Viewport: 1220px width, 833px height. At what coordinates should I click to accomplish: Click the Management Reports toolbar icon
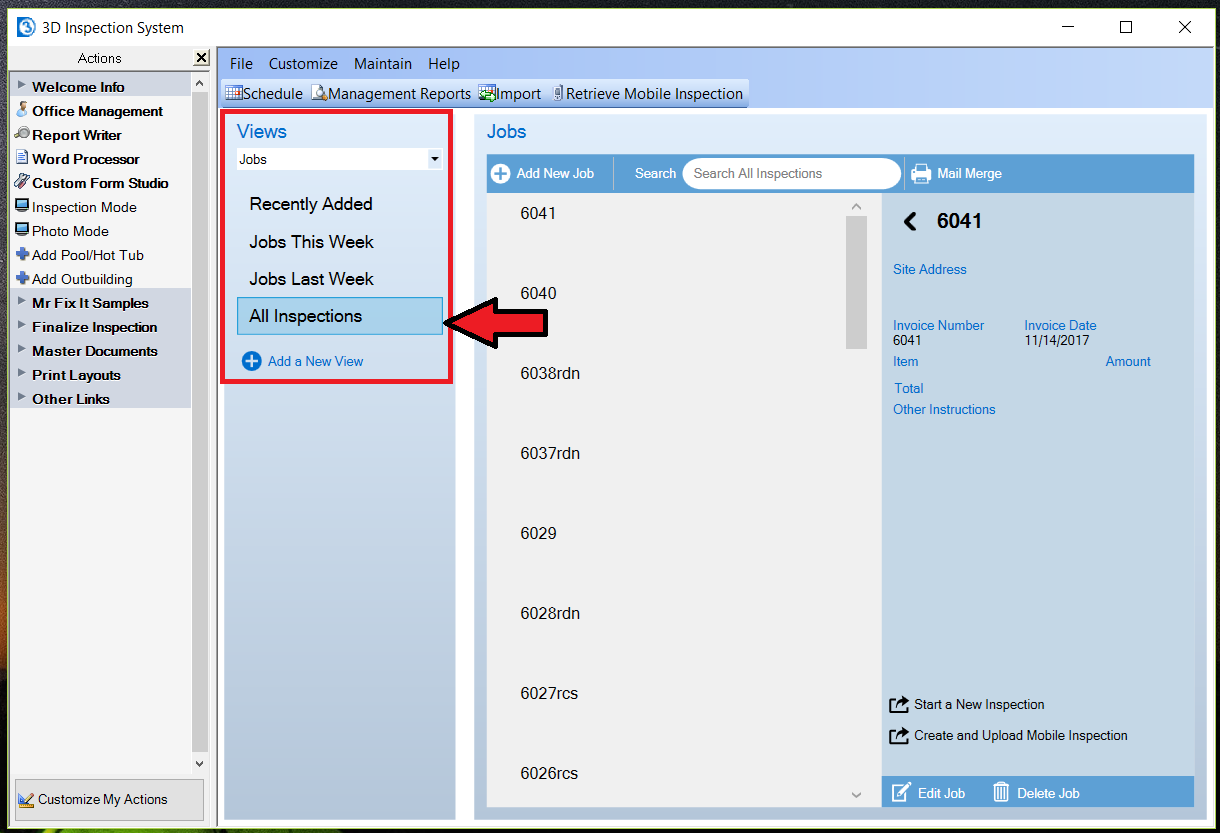[x=319, y=93]
